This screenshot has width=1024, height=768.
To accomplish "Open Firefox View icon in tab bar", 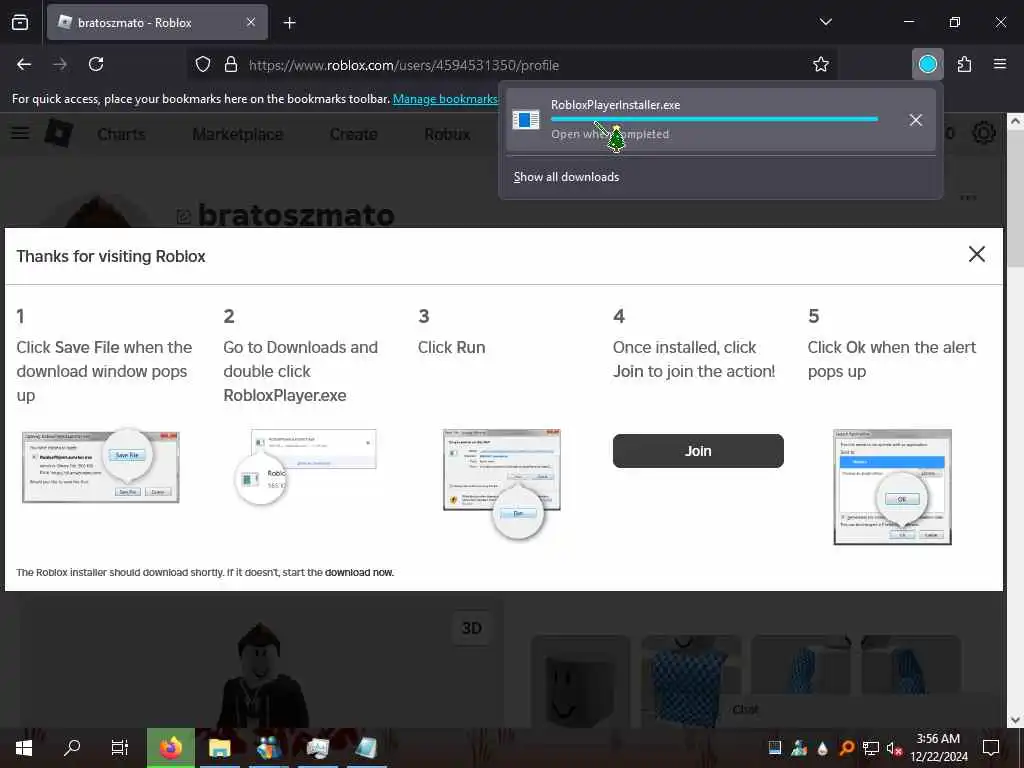I will tap(20, 22).
